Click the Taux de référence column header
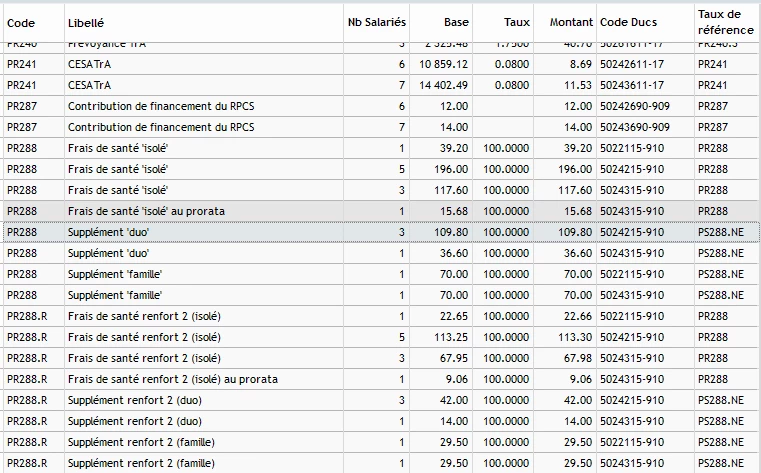Screen dimensions: 761x473 [726, 22]
